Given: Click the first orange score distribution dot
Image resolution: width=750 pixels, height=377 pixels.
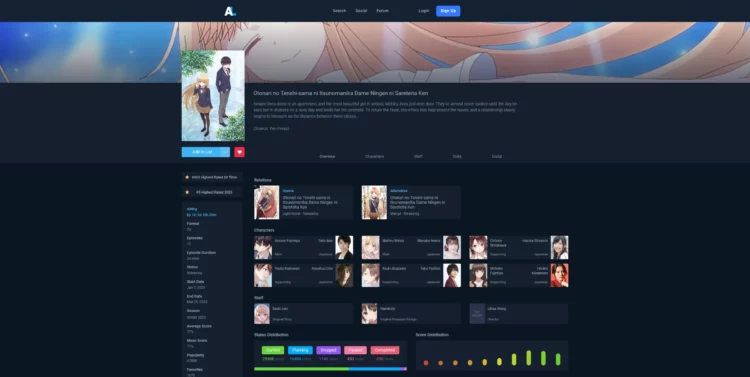Looking at the screenshot, I should 426,363.
